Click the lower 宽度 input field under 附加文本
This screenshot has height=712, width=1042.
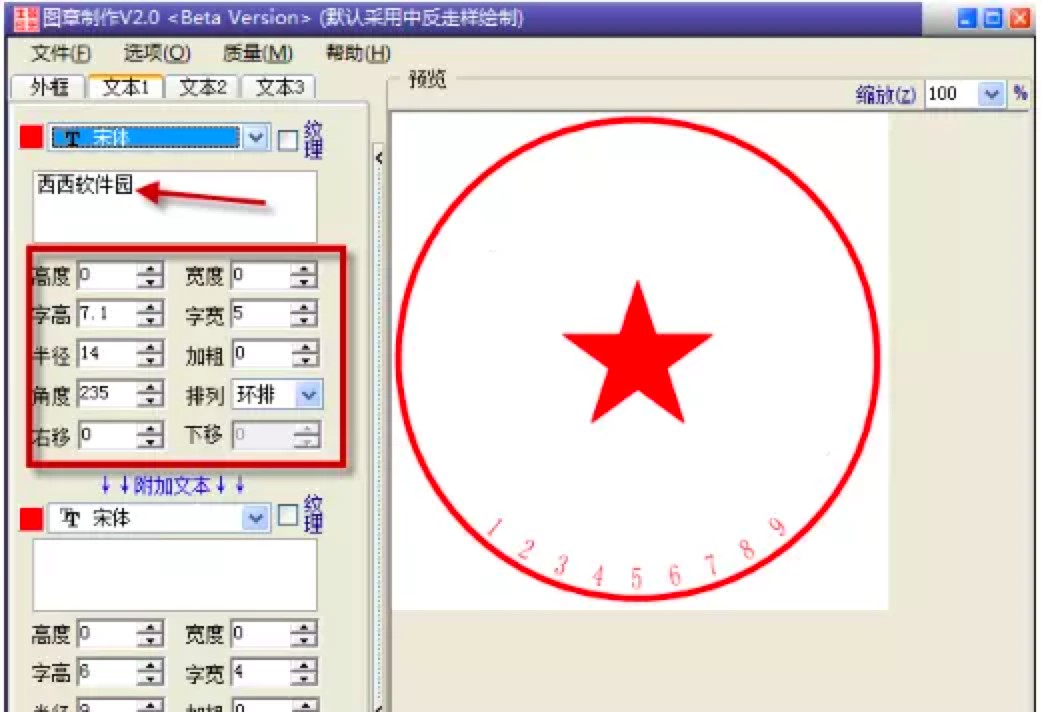click(x=261, y=634)
